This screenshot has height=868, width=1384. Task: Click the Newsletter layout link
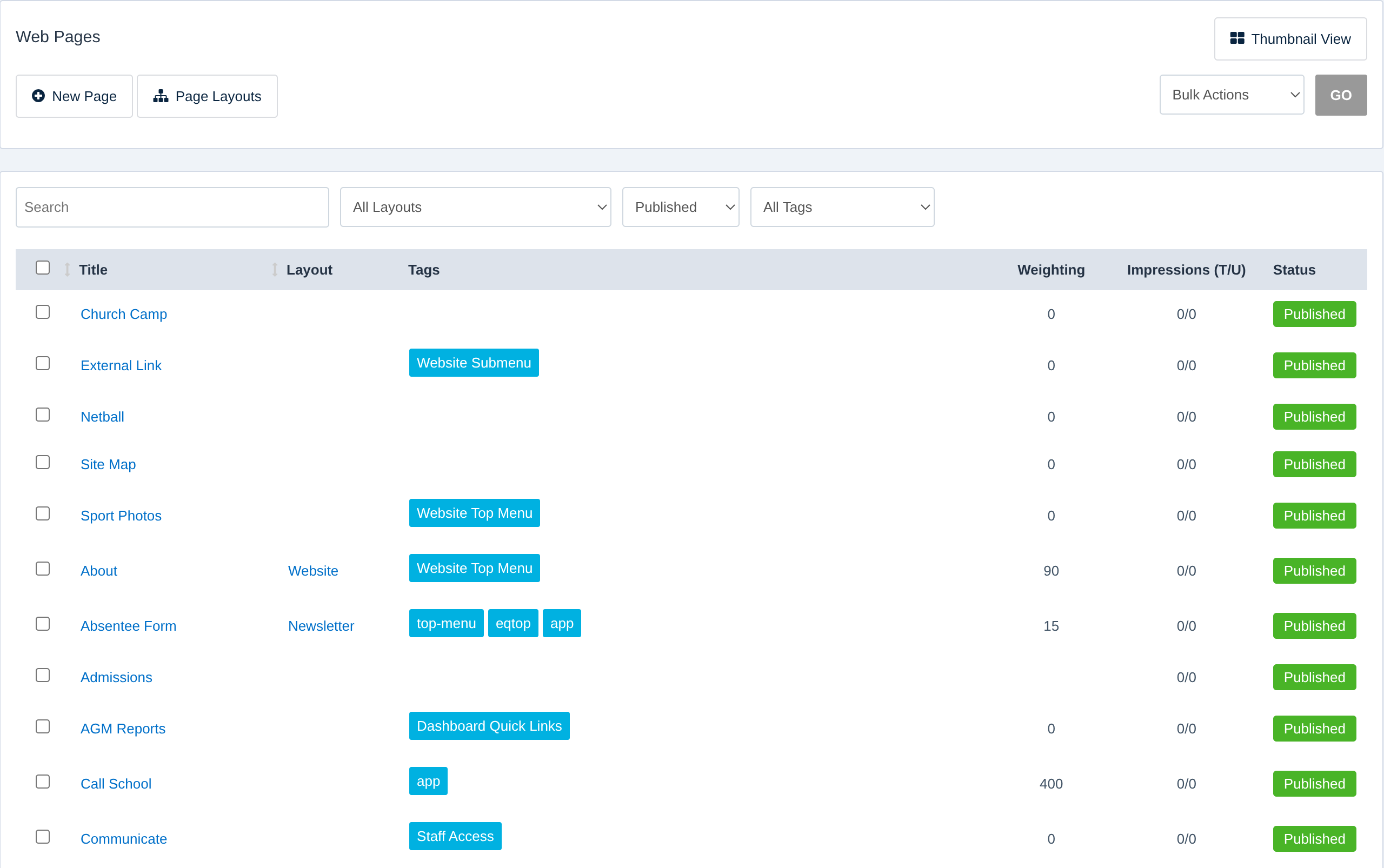(x=321, y=626)
